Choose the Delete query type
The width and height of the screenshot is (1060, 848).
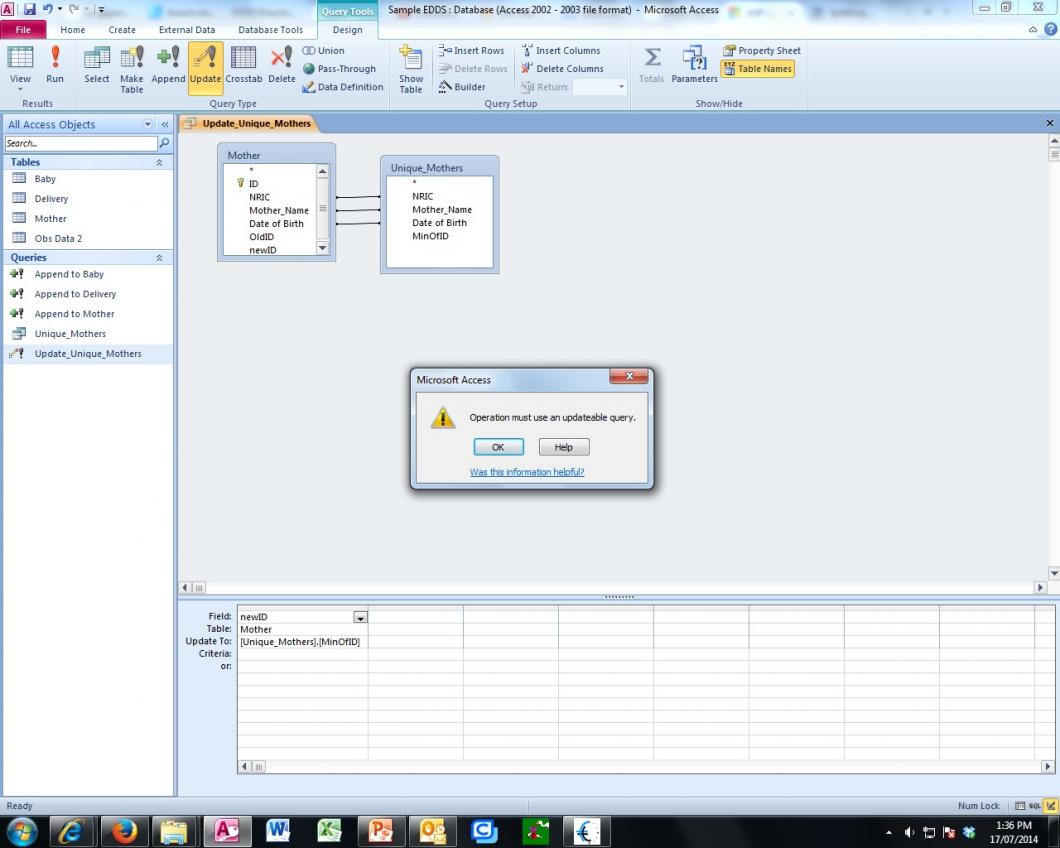click(x=281, y=65)
